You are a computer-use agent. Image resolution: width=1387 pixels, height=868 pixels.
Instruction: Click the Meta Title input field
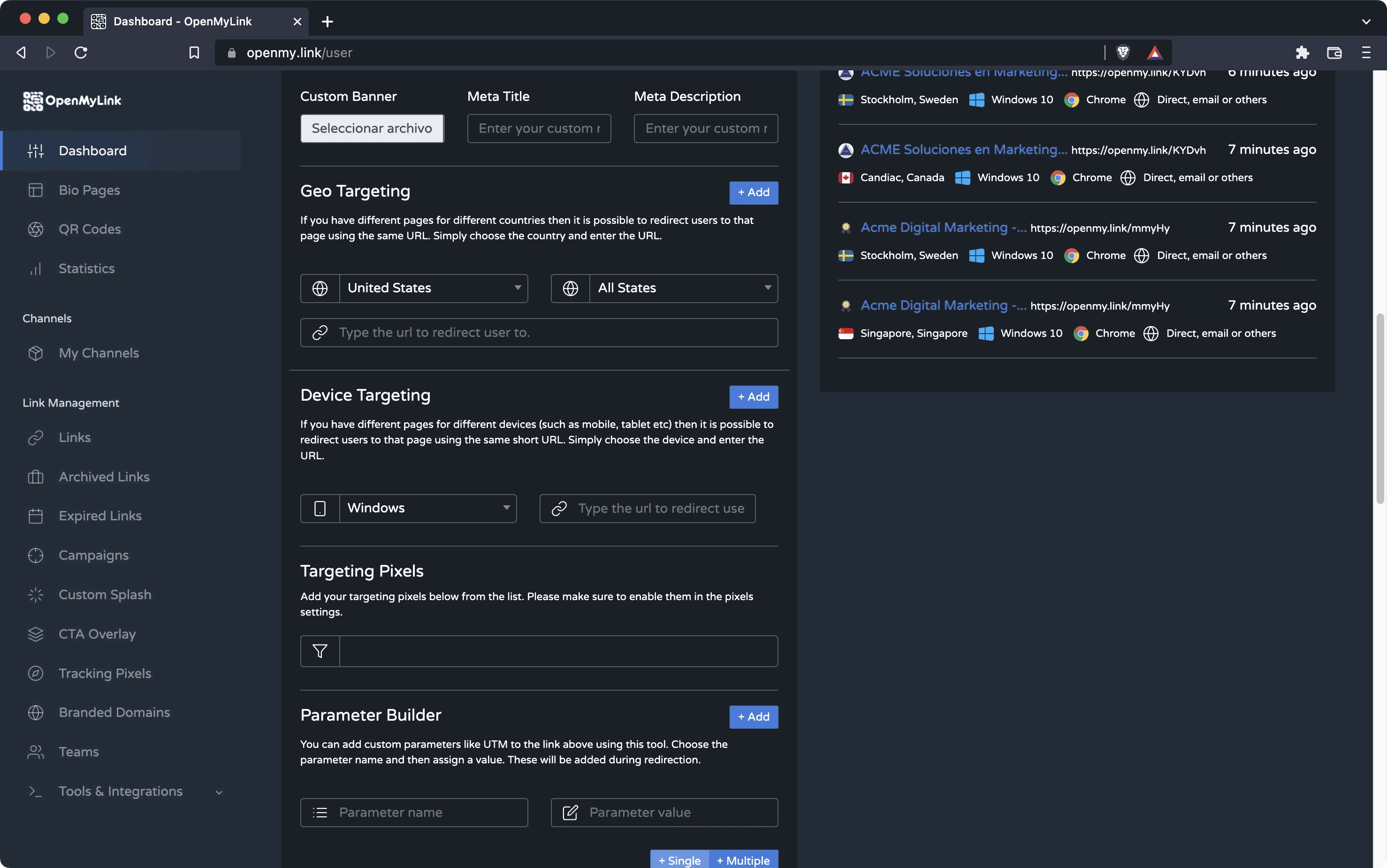pos(539,128)
